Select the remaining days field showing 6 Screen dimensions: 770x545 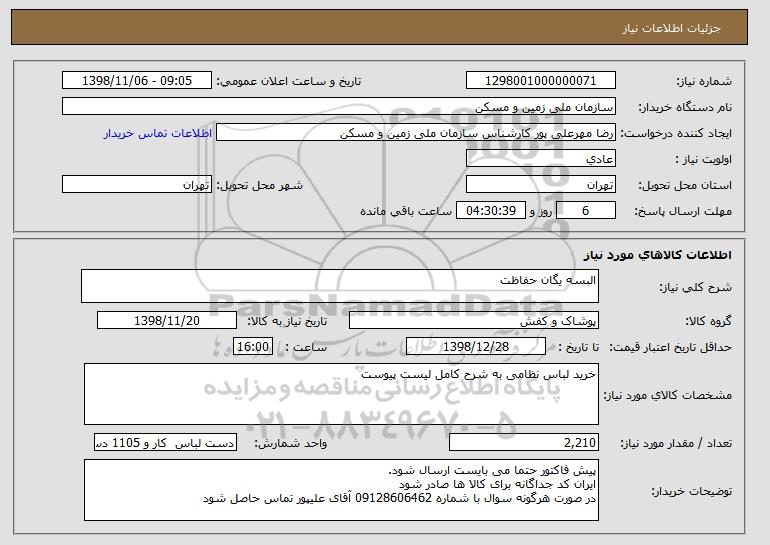click(585, 211)
